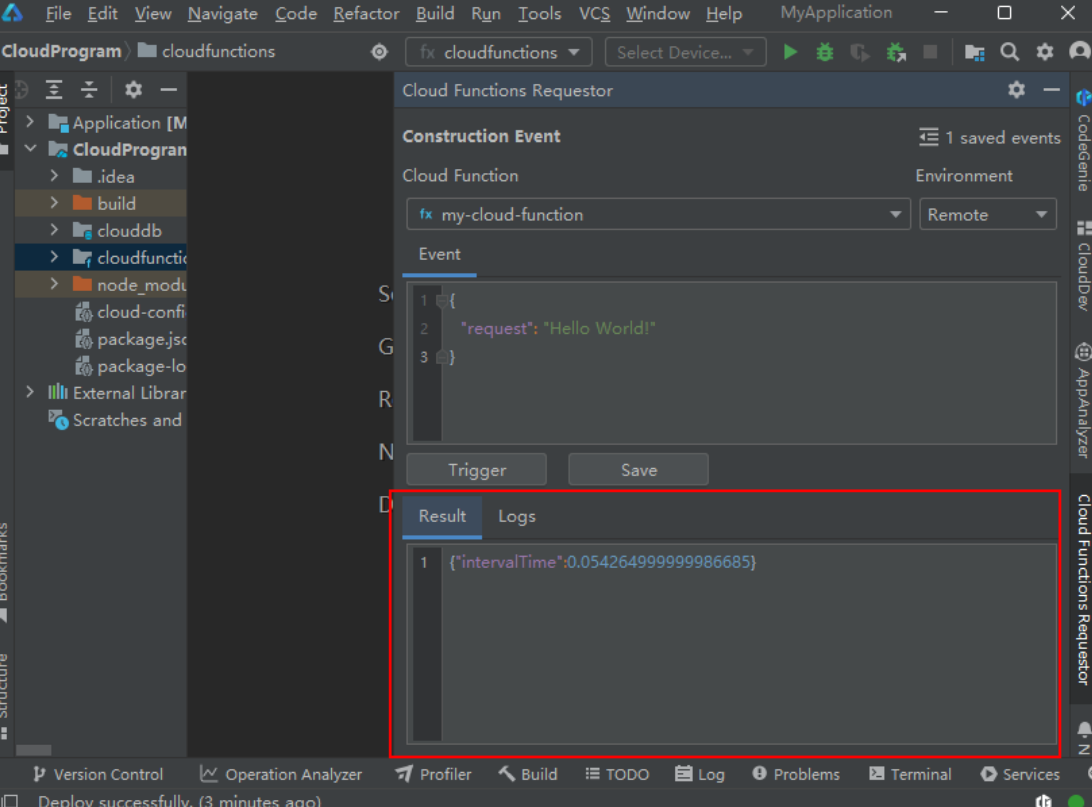Viewport: 1092px width, 807px height.
Task: Expand the cloudfunctions folder
Action: 54,257
